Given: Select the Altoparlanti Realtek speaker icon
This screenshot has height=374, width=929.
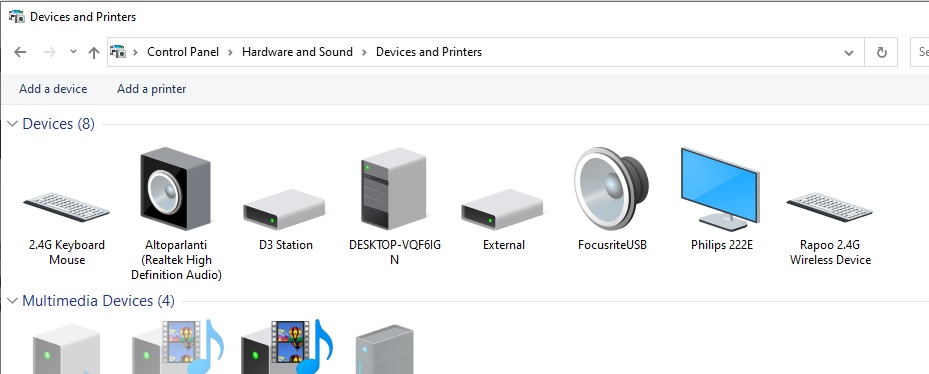Looking at the screenshot, I should [x=175, y=188].
